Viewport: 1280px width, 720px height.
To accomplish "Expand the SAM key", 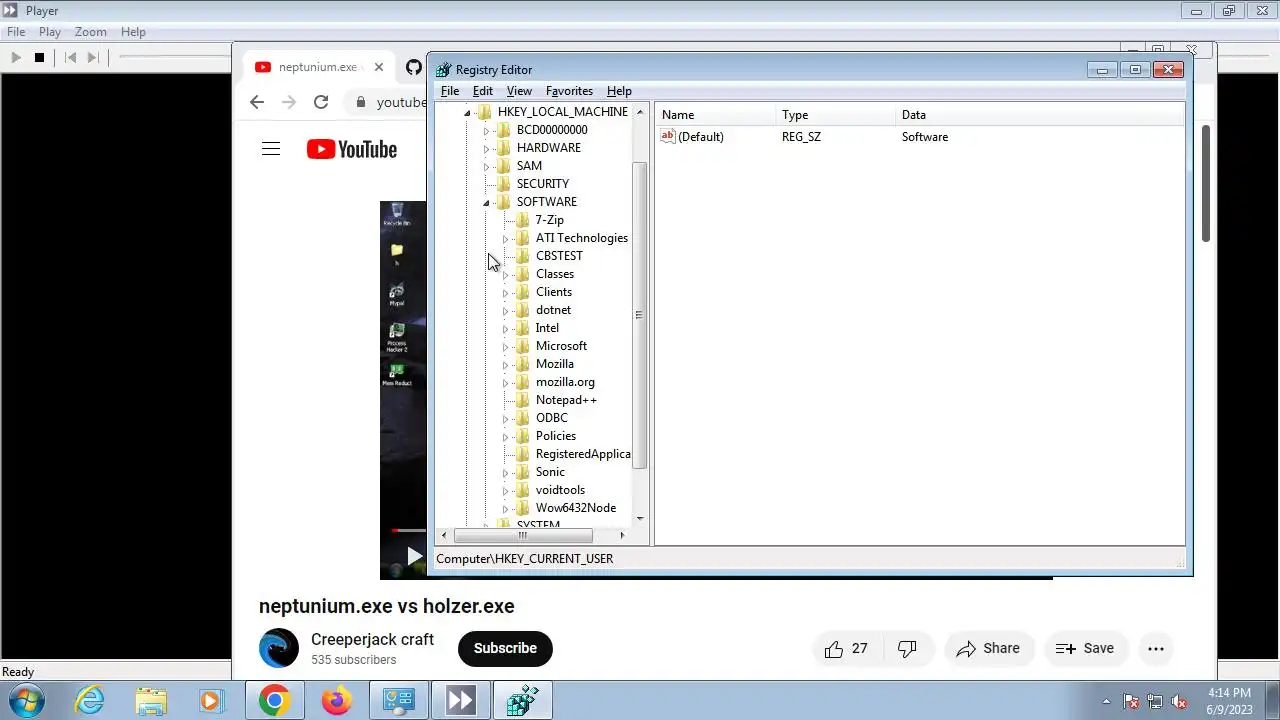I will click(486, 166).
